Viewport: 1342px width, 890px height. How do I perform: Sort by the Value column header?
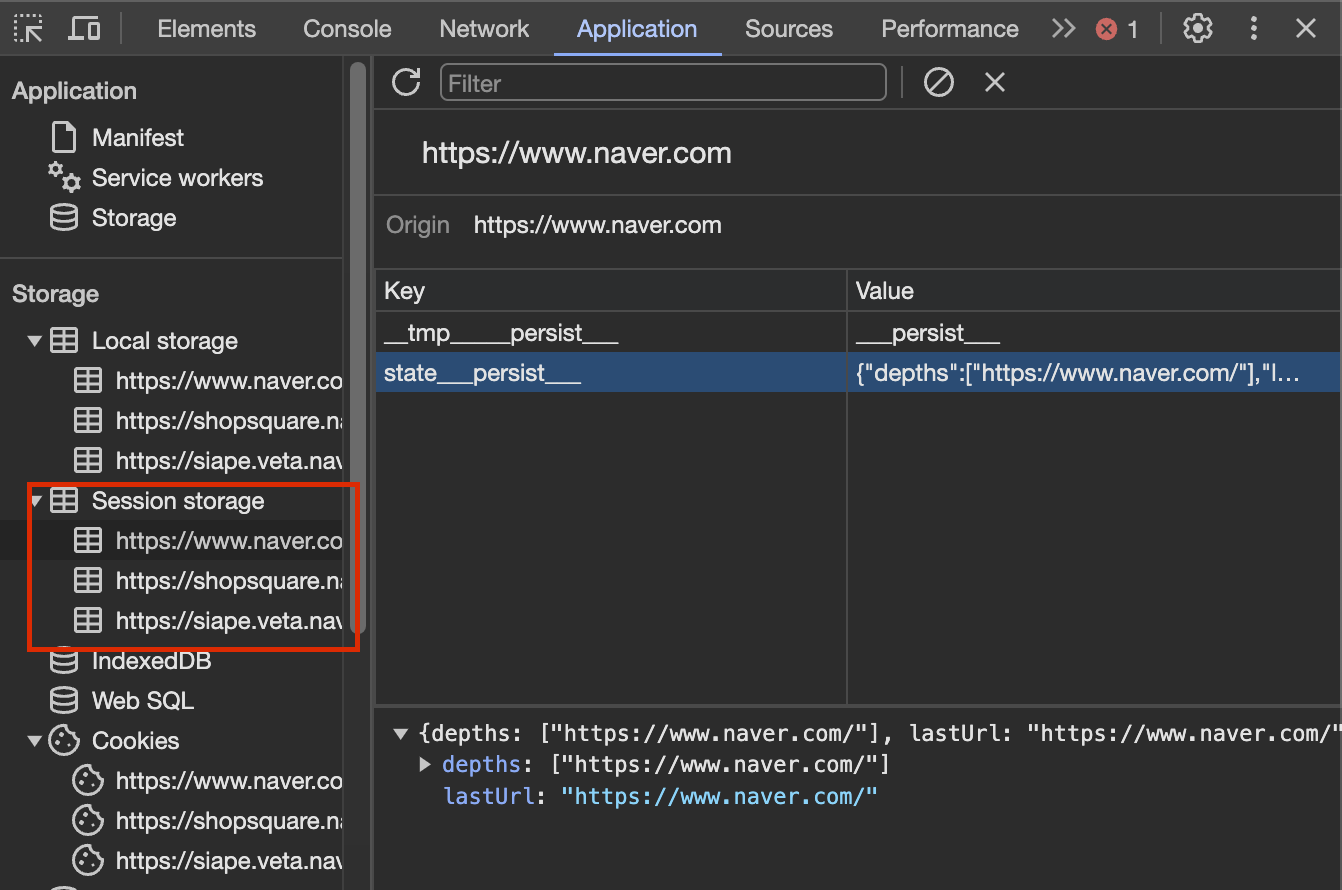click(x=1094, y=291)
